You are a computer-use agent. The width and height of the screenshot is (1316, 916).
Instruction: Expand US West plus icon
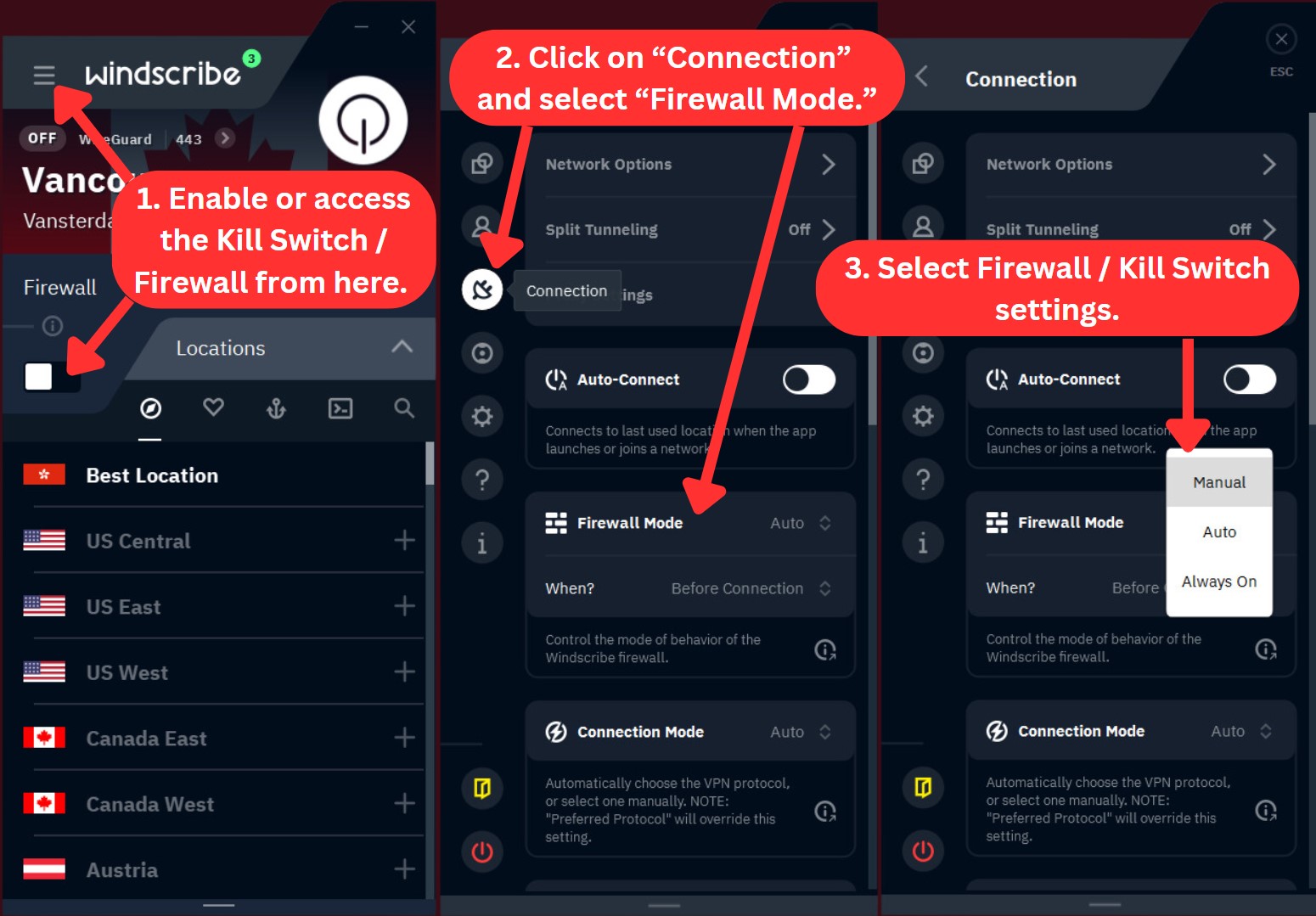pyautogui.click(x=404, y=672)
